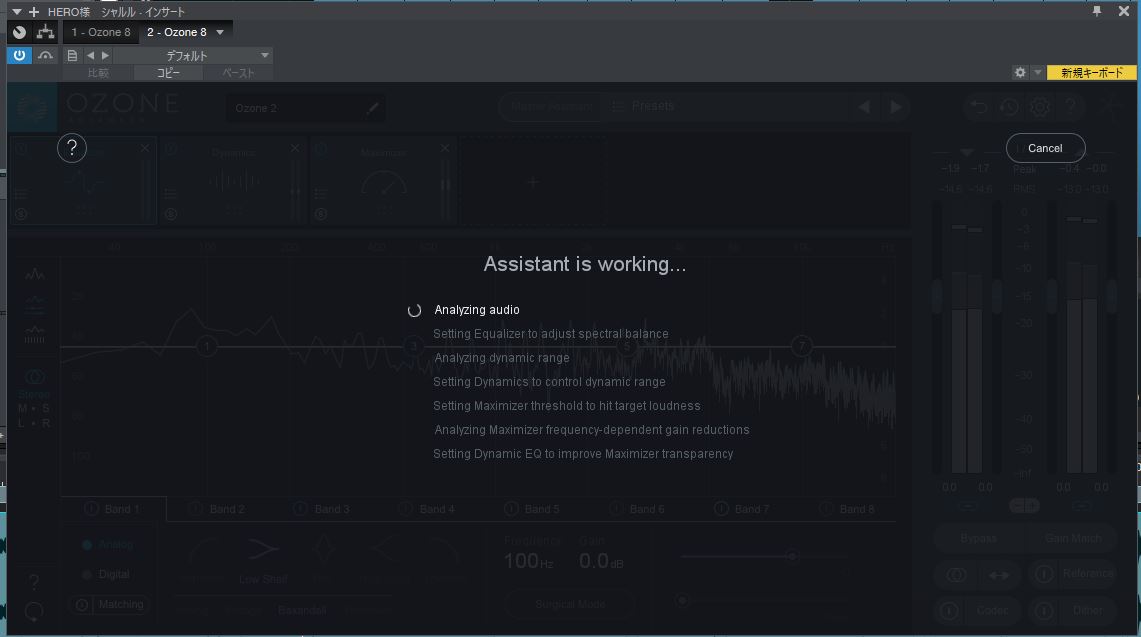Click EQ node 1 on the curve
1141x637 pixels.
[x=207, y=347]
